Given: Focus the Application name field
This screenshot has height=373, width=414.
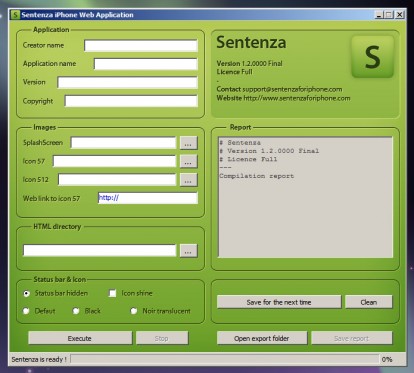Looking at the screenshot, I should tap(146, 64).
